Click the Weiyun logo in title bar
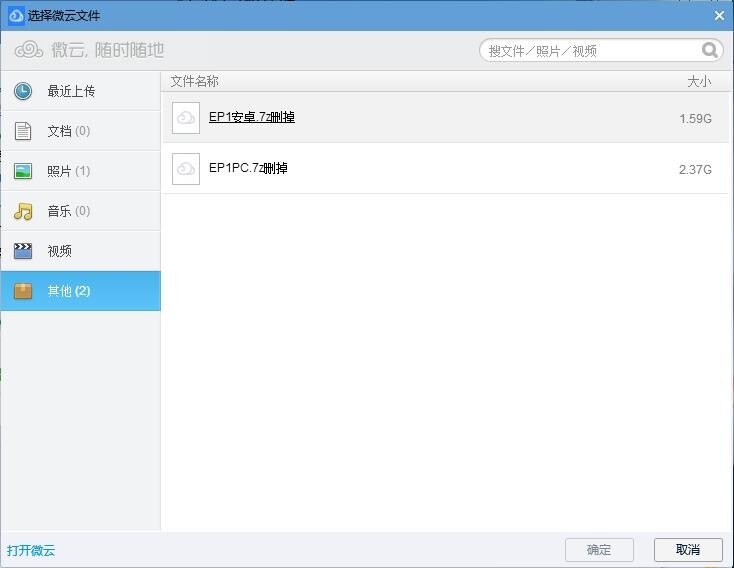 (15, 15)
